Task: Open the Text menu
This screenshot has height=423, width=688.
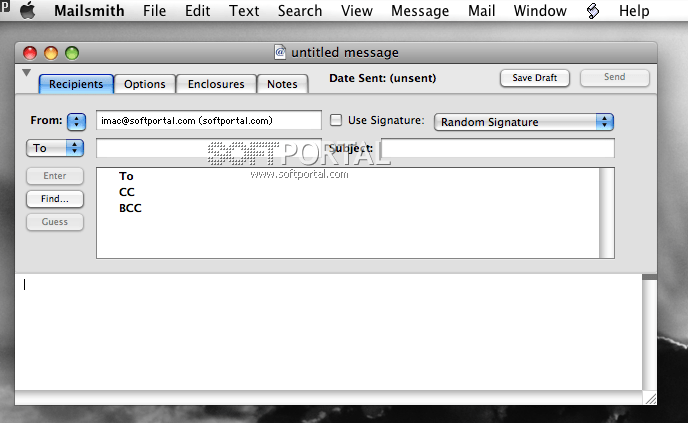Action: [244, 11]
